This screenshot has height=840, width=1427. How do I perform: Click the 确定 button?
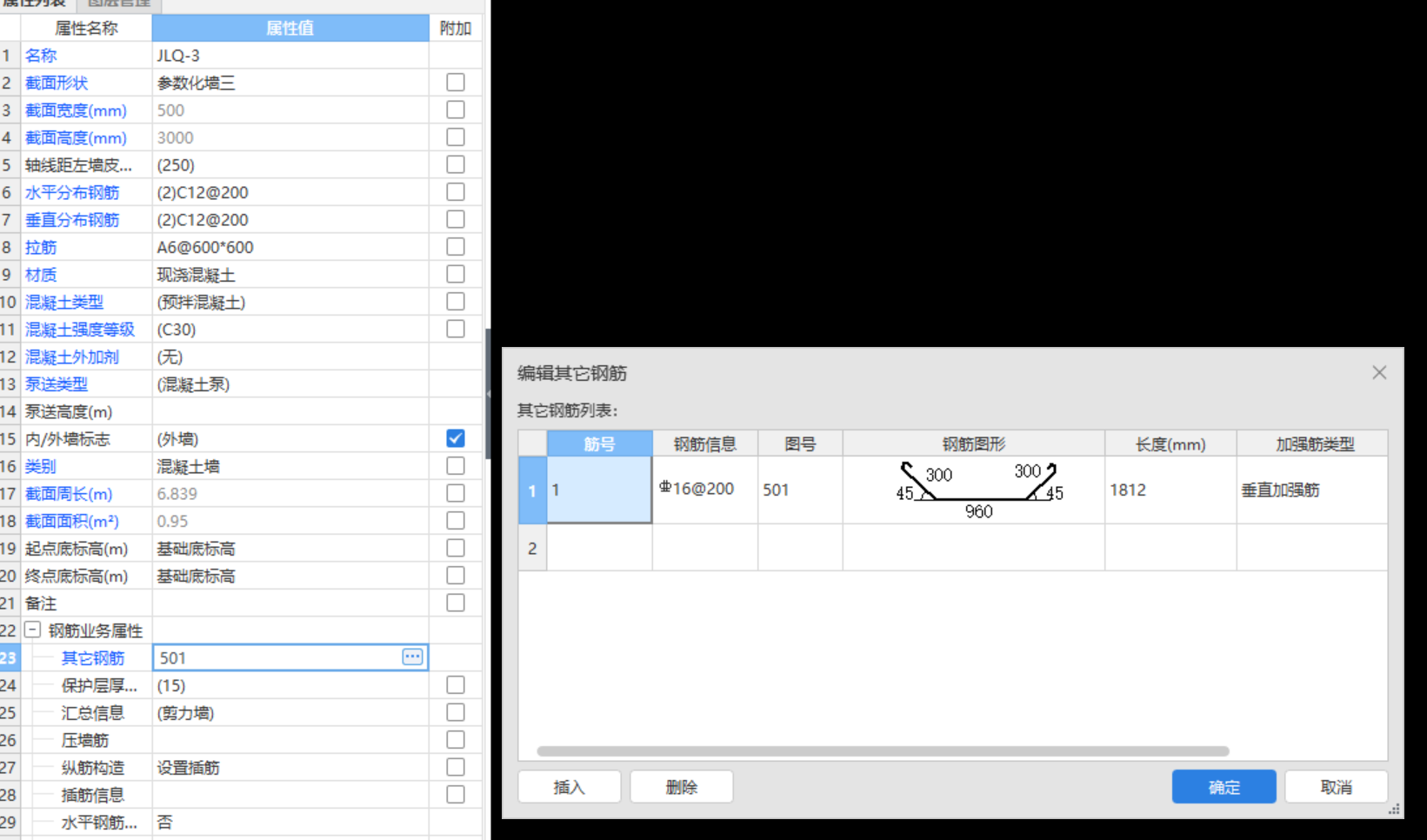pyautogui.click(x=1224, y=787)
